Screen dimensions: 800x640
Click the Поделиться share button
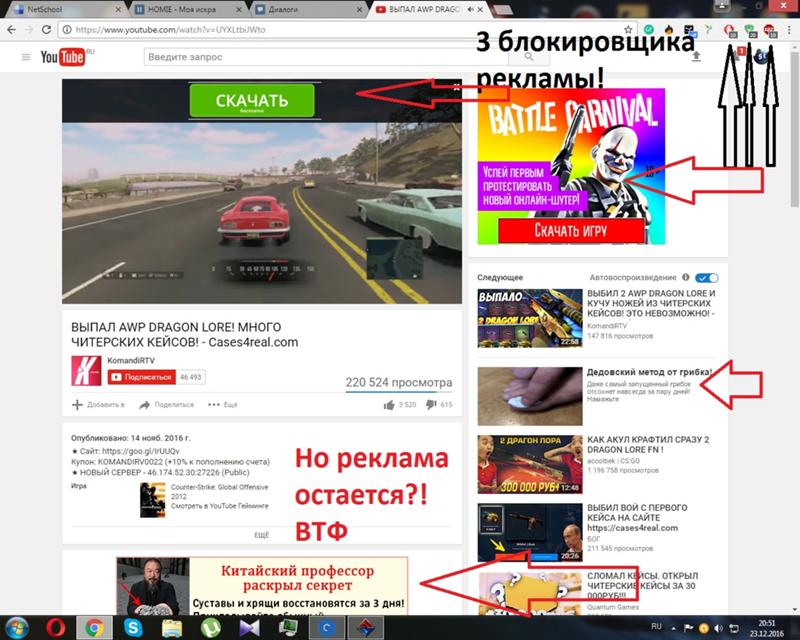point(166,405)
